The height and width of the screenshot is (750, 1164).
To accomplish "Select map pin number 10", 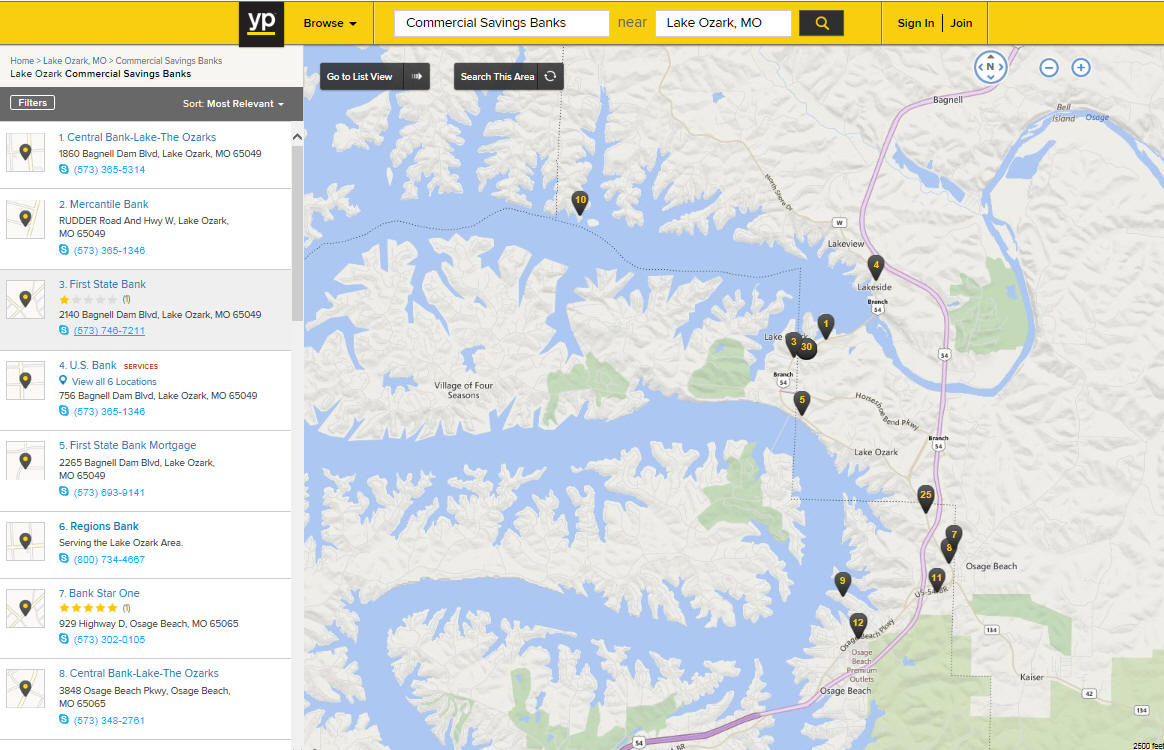I will pyautogui.click(x=581, y=202).
